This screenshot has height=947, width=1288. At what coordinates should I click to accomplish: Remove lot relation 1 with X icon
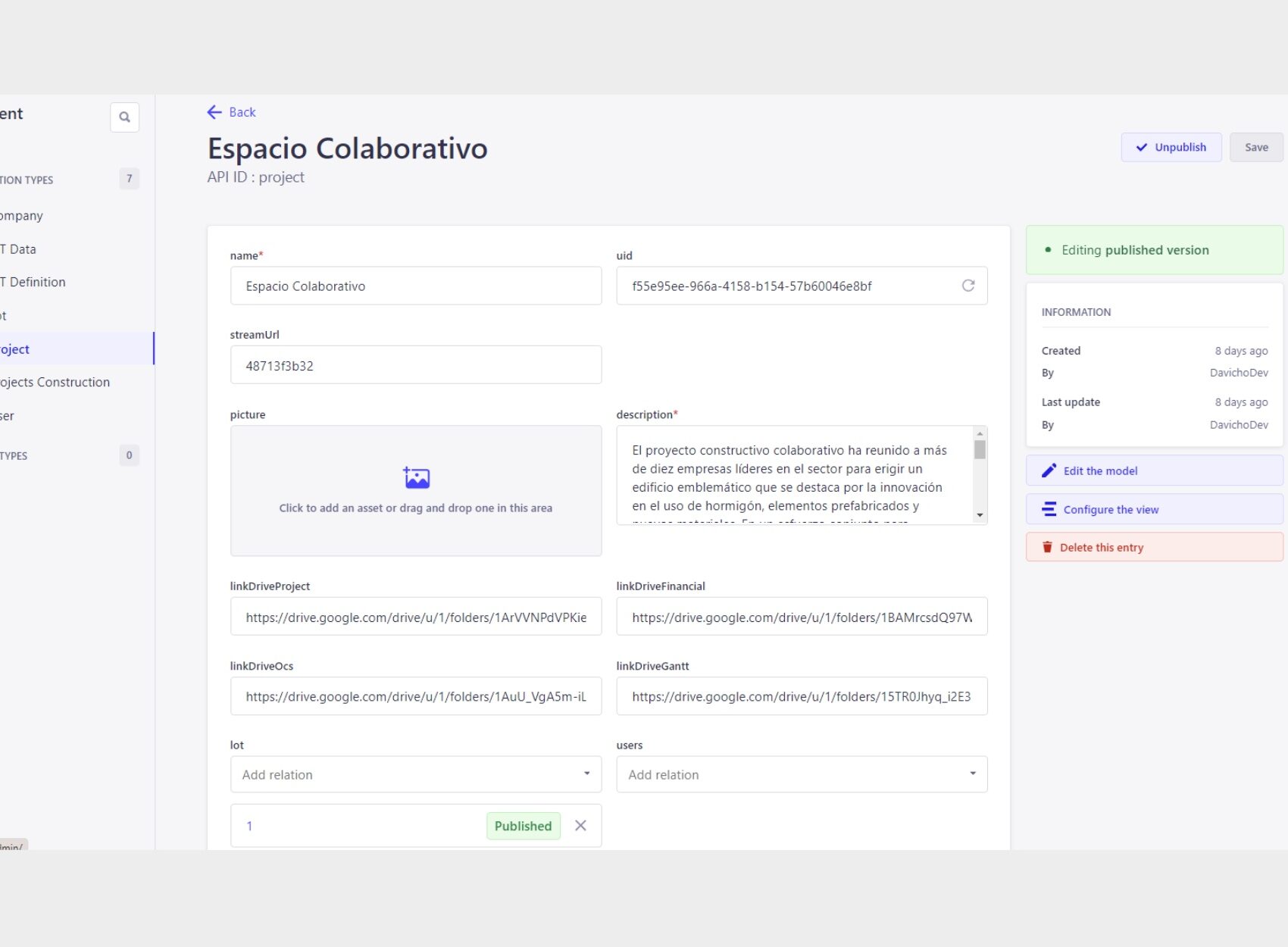(x=580, y=826)
